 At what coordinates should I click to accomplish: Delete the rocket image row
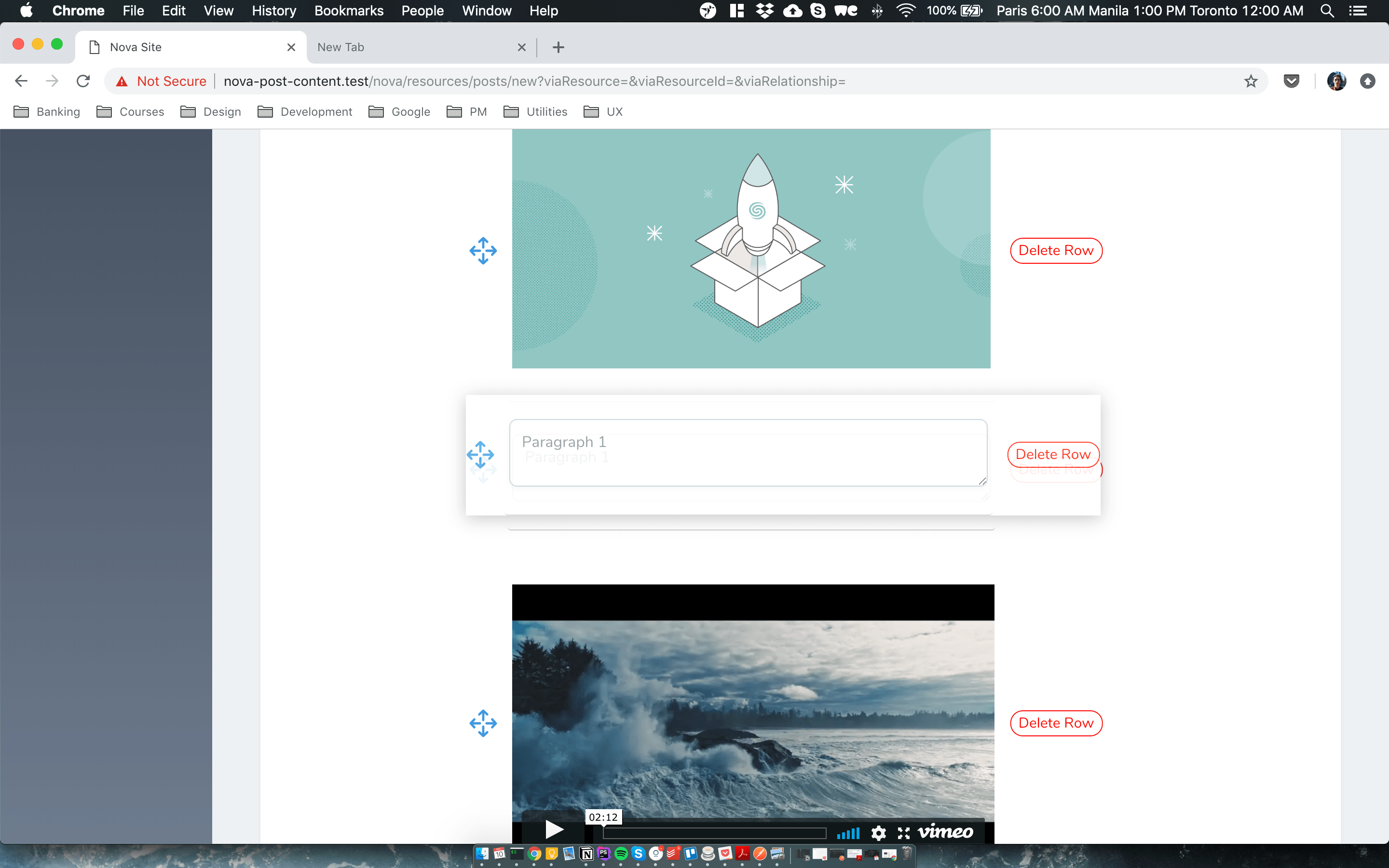pyautogui.click(x=1056, y=251)
